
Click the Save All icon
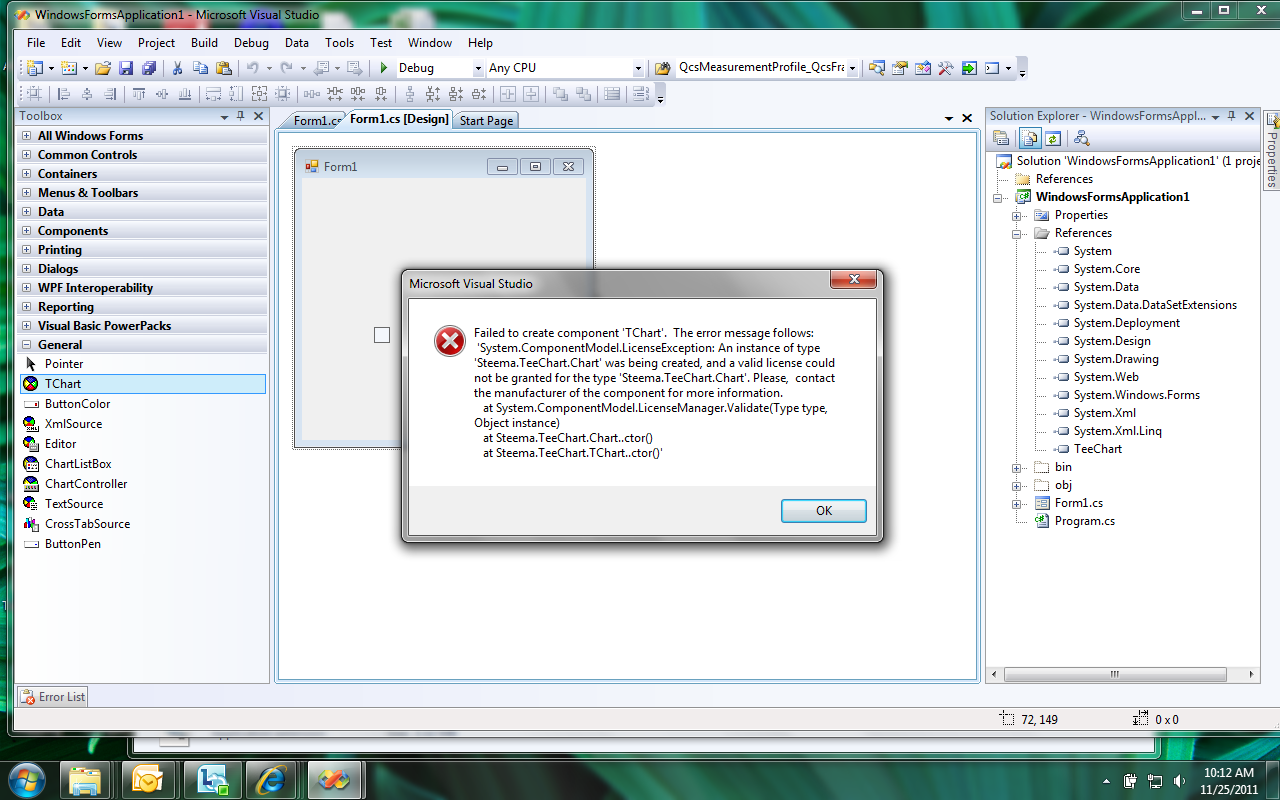click(149, 68)
